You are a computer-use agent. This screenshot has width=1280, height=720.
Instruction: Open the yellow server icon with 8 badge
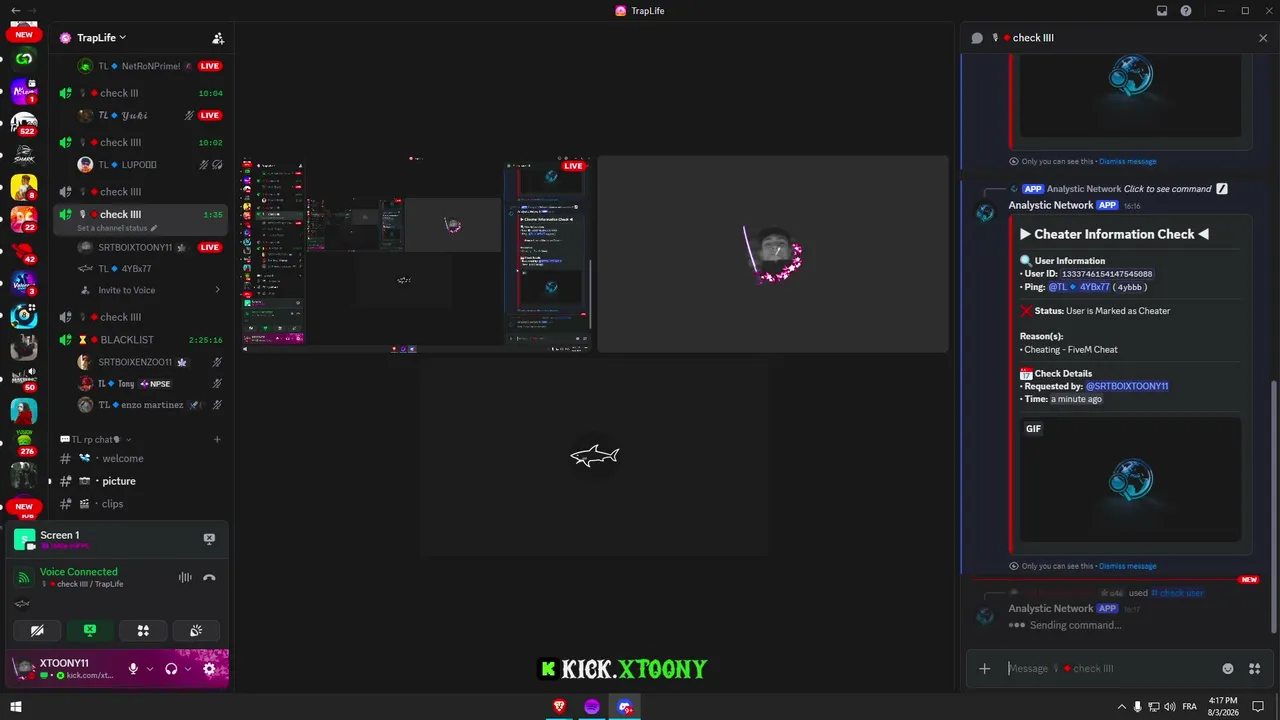(x=24, y=187)
